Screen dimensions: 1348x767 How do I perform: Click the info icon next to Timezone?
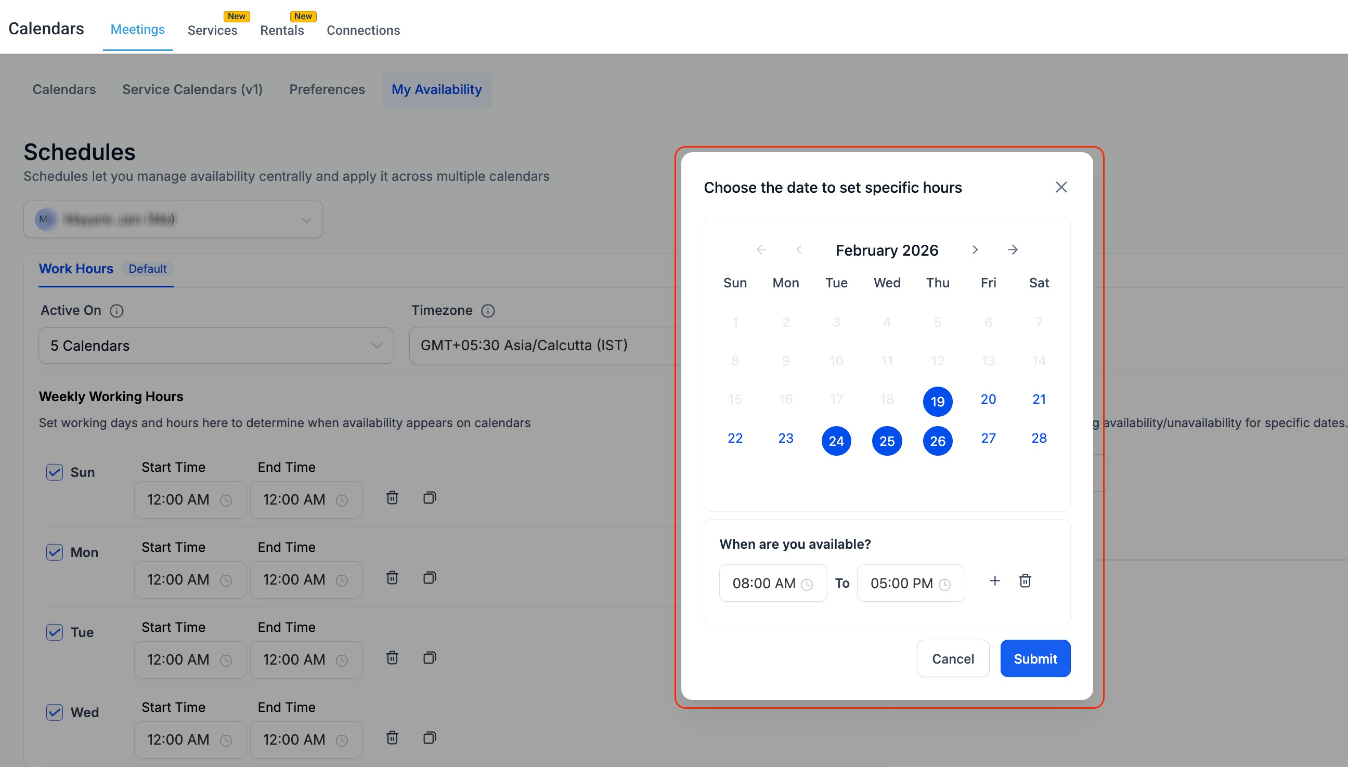[487, 310]
